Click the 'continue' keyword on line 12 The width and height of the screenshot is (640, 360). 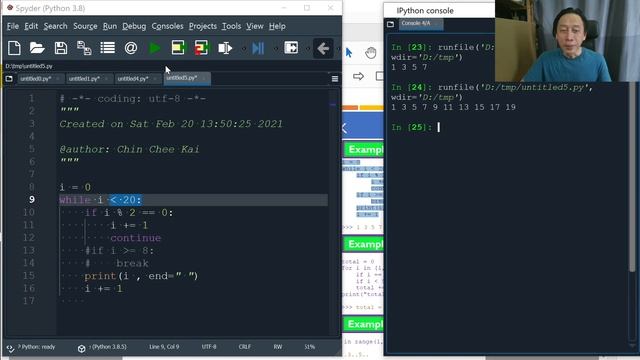tap(136, 238)
